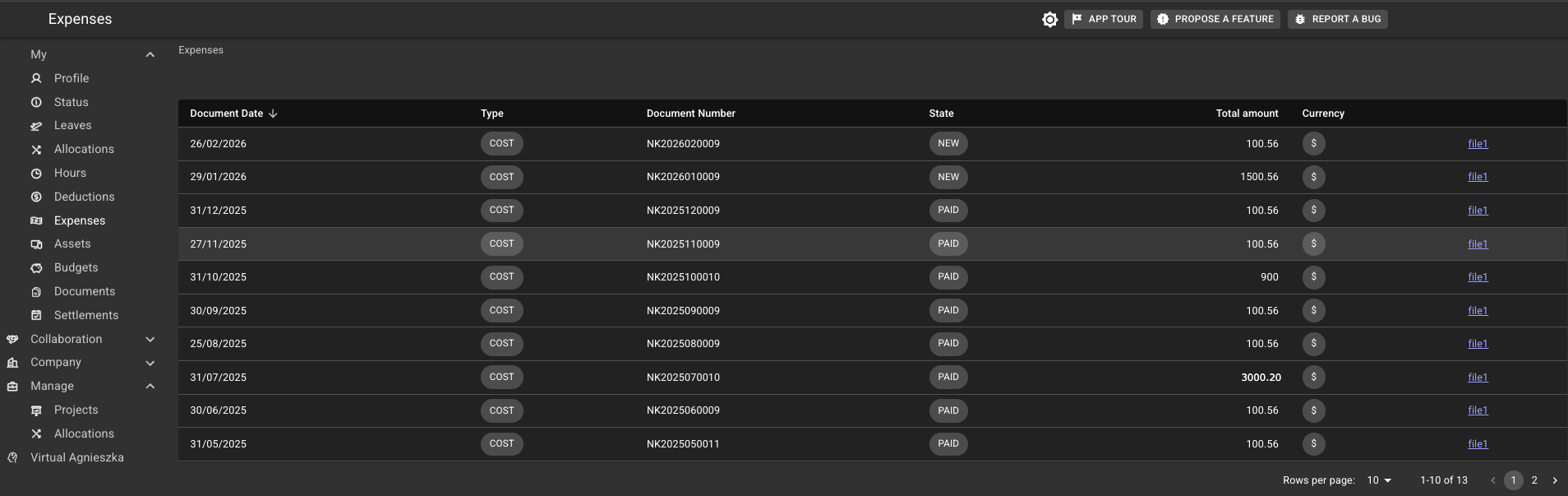The image size is (1568, 496).
Task: Open Documents from the sidebar menu
Action: (x=84, y=291)
